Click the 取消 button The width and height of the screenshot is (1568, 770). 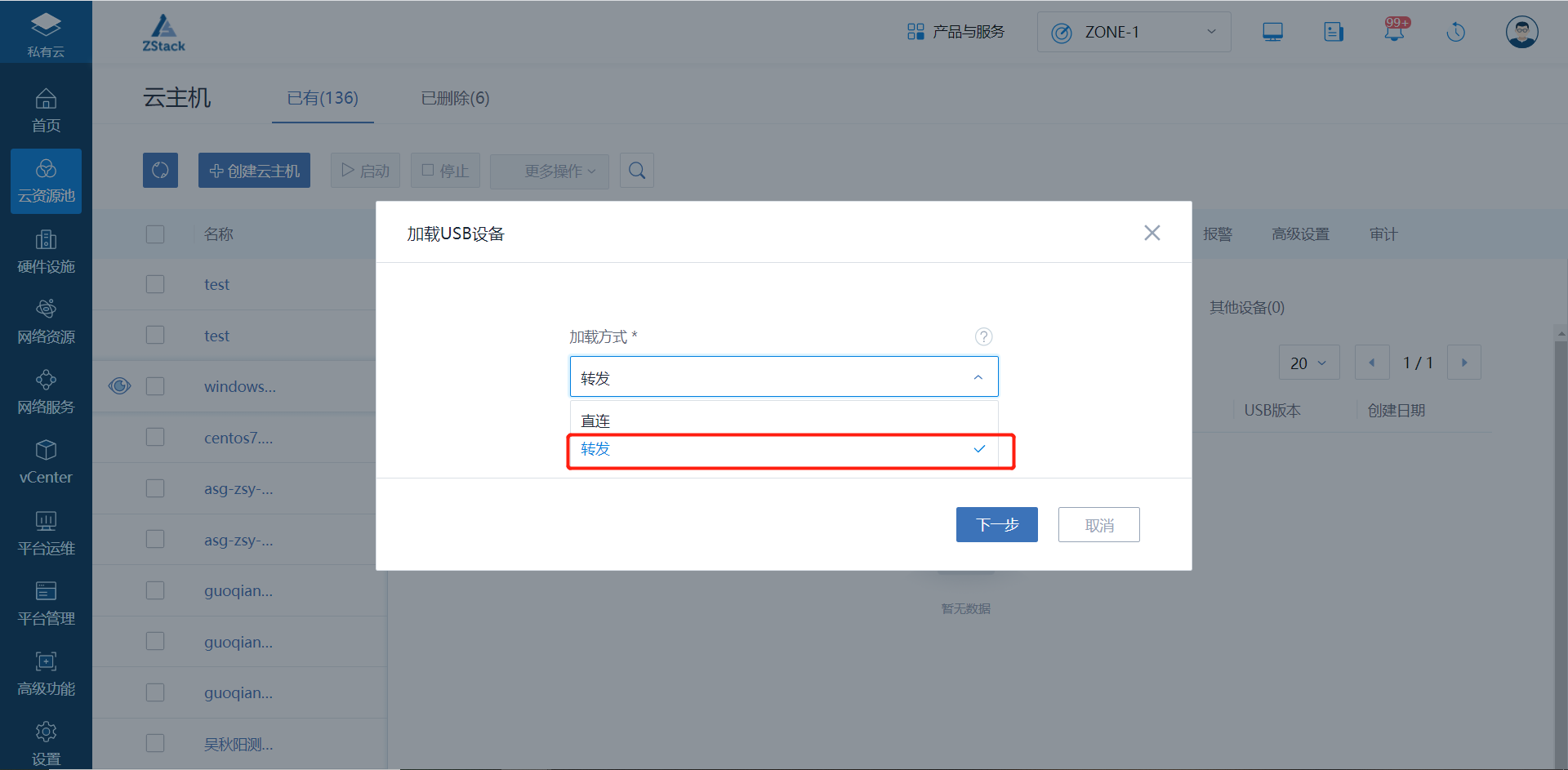(x=1098, y=524)
